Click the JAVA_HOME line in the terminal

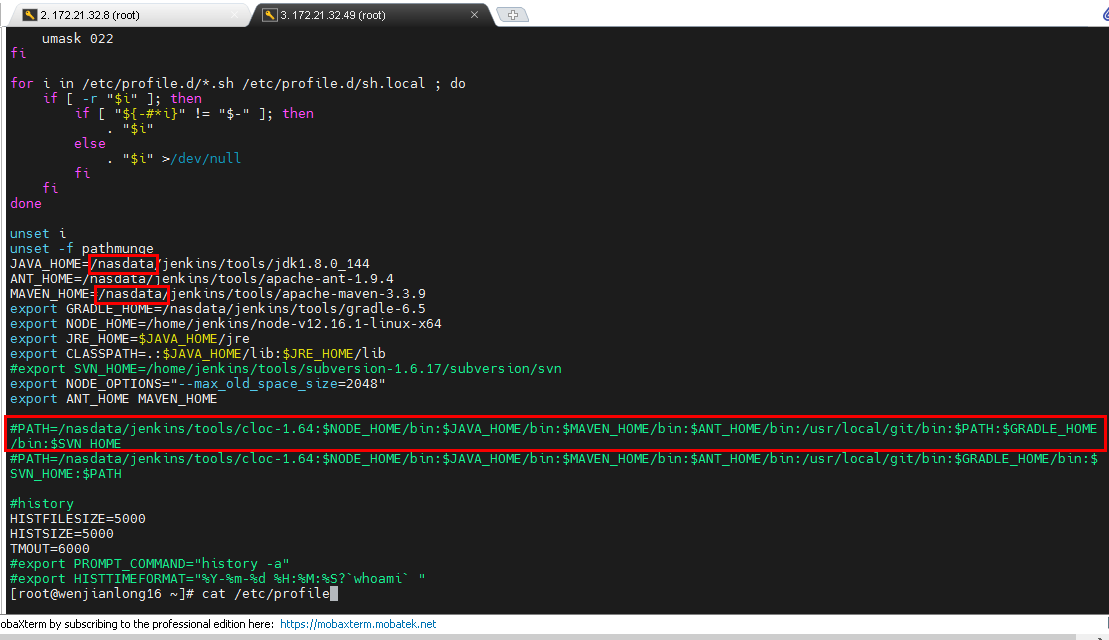[190, 264]
